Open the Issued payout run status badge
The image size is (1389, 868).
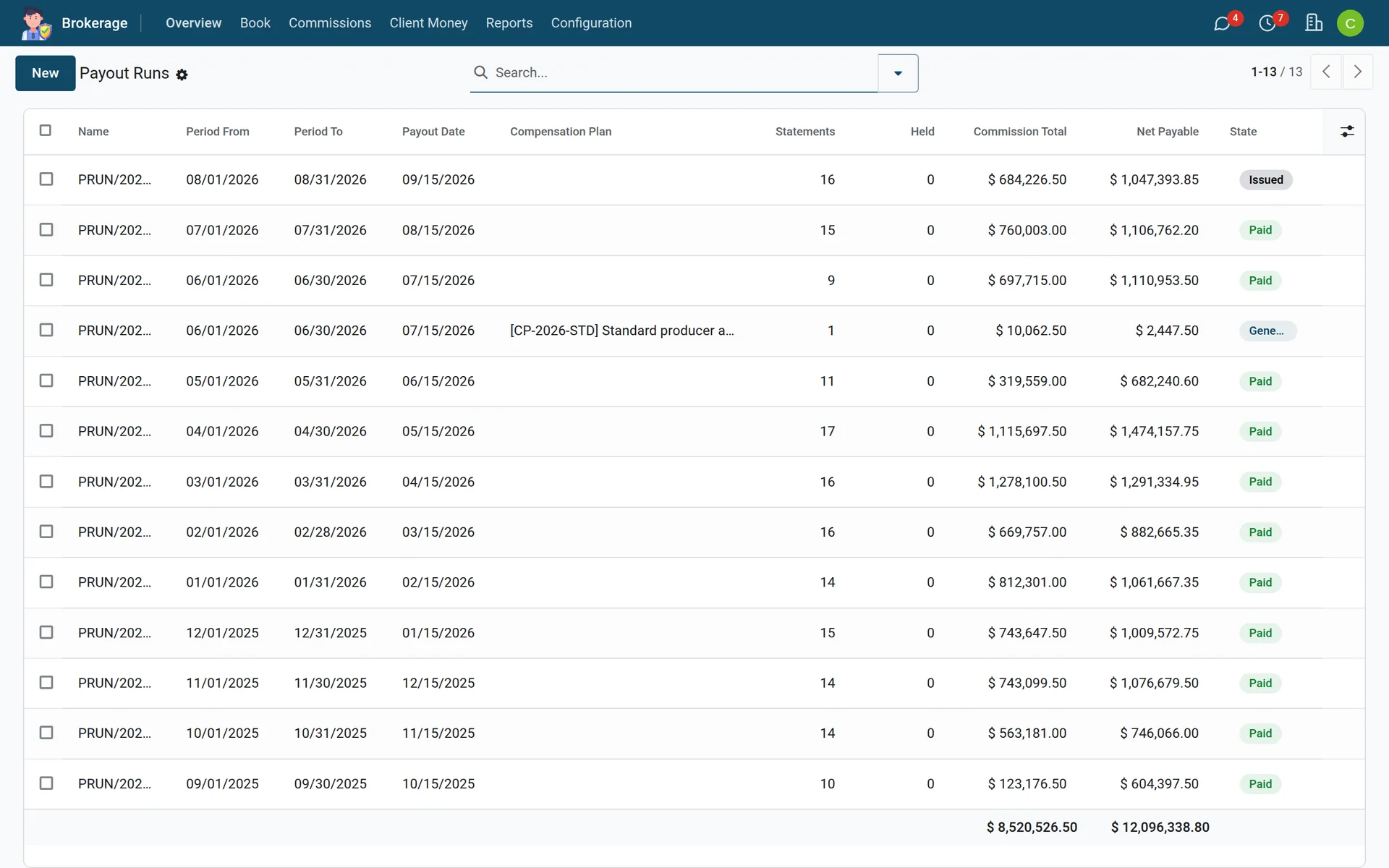[x=1265, y=179]
